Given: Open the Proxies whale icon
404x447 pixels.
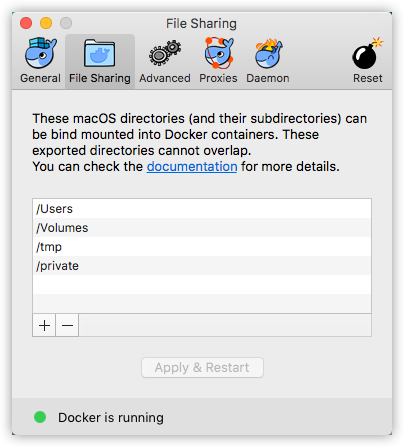Looking at the screenshot, I should 219,53.
